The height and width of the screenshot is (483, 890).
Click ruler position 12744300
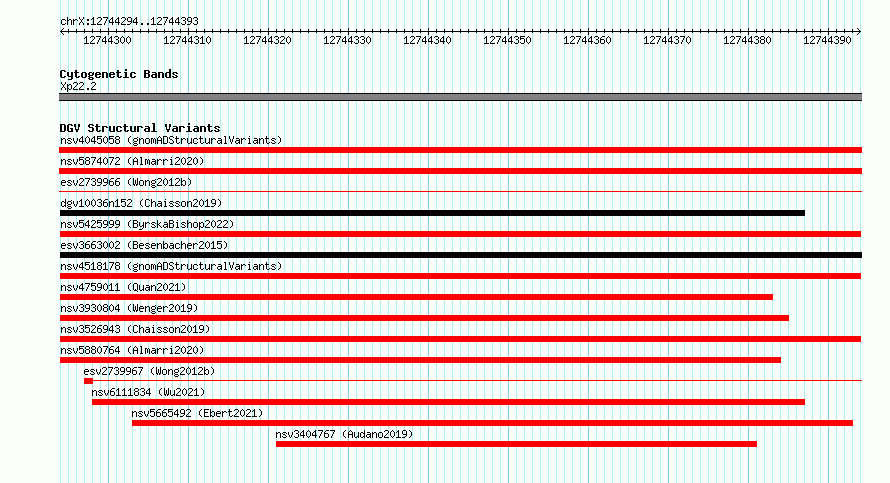click(x=107, y=40)
